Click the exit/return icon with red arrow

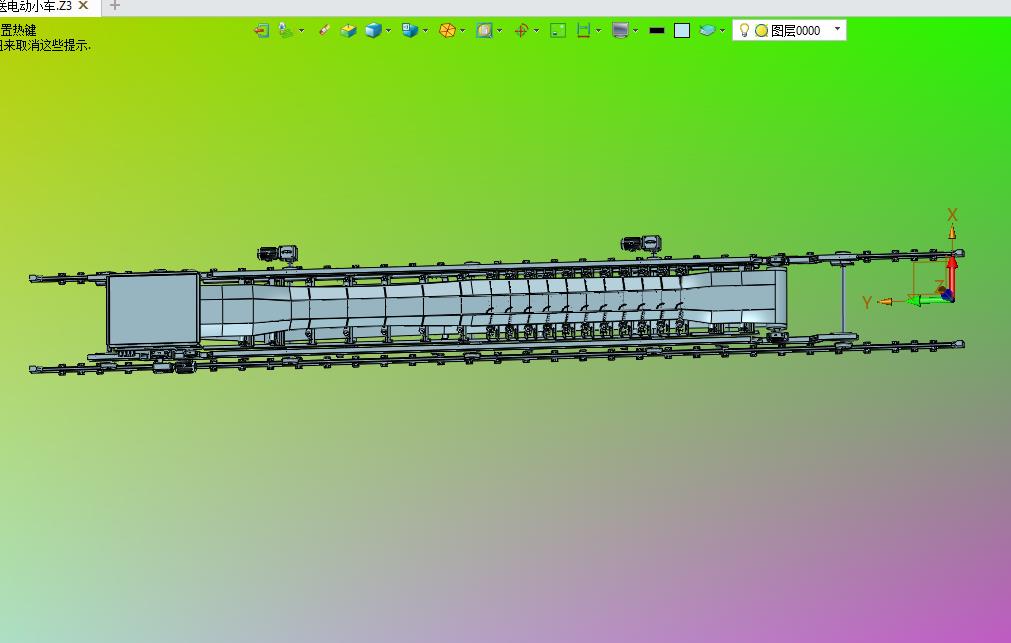coord(261,30)
